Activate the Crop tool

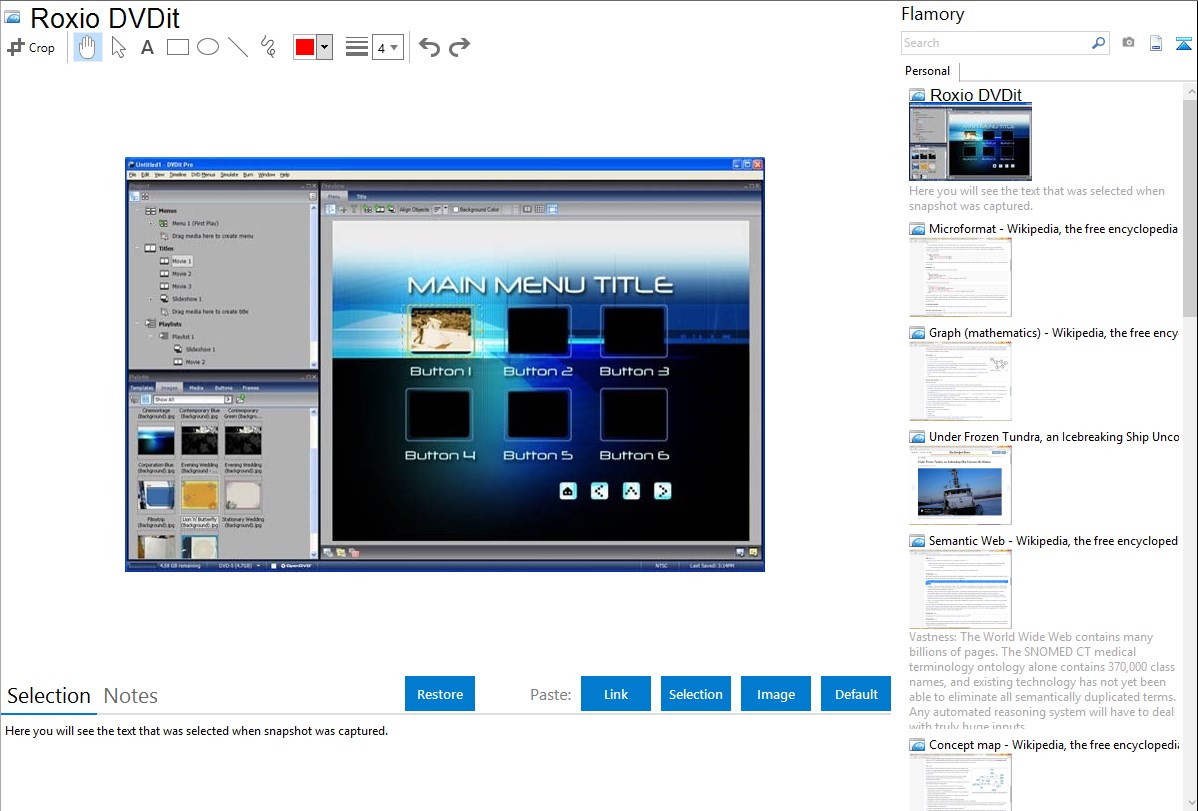[31, 47]
